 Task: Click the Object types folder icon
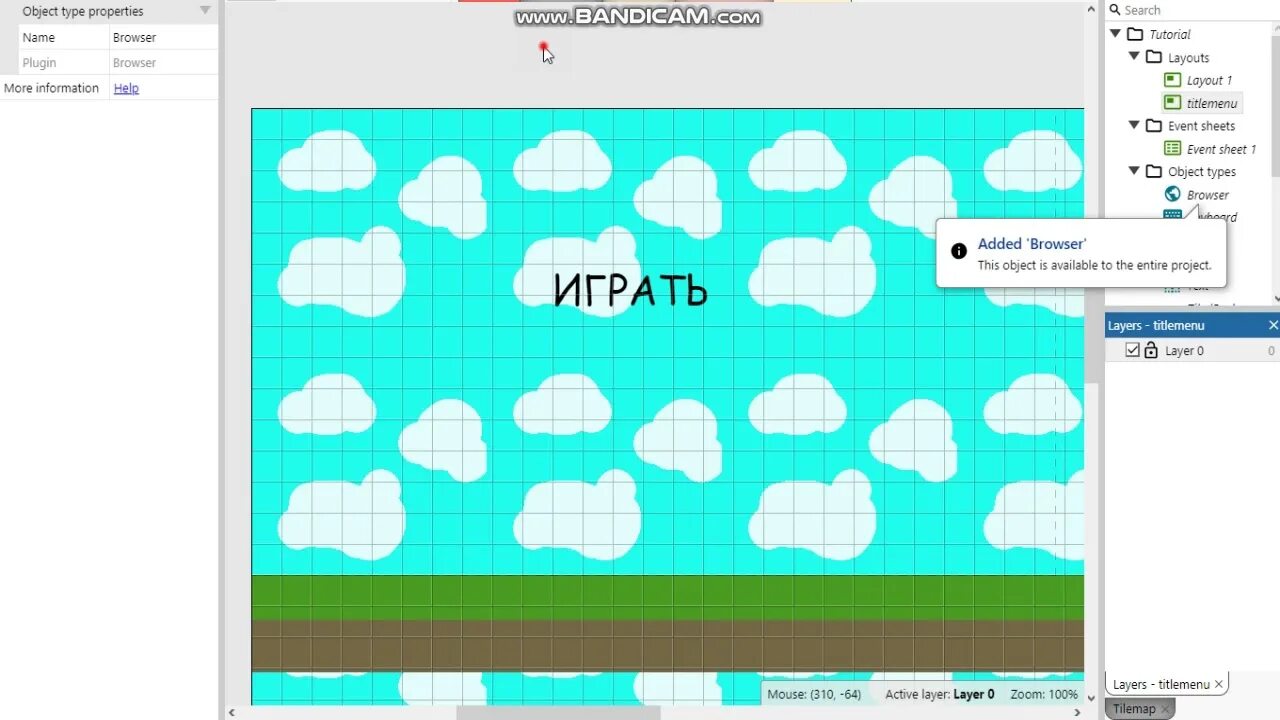[1154, 172]
